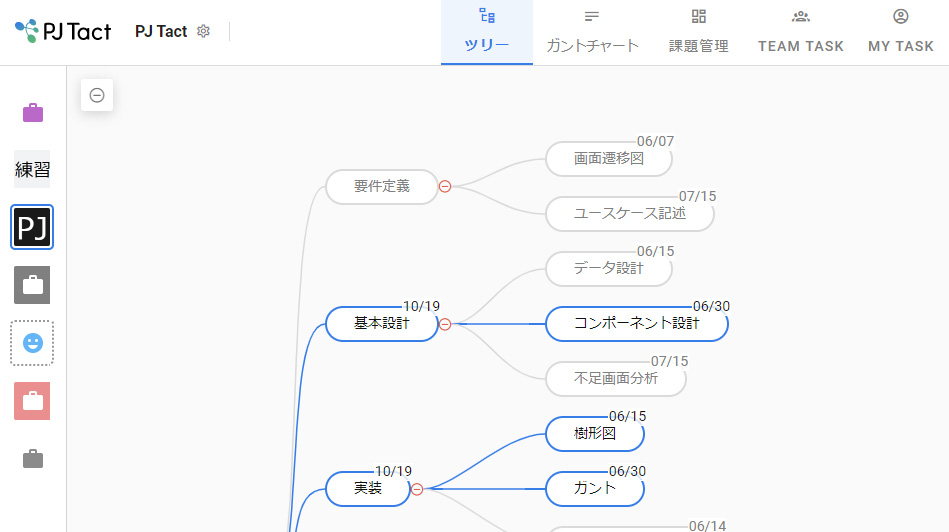The height and width of the screenshot is (532, 949).
Task: Click the 06/07 date on 画面遷移図
Action: [655, 141]
